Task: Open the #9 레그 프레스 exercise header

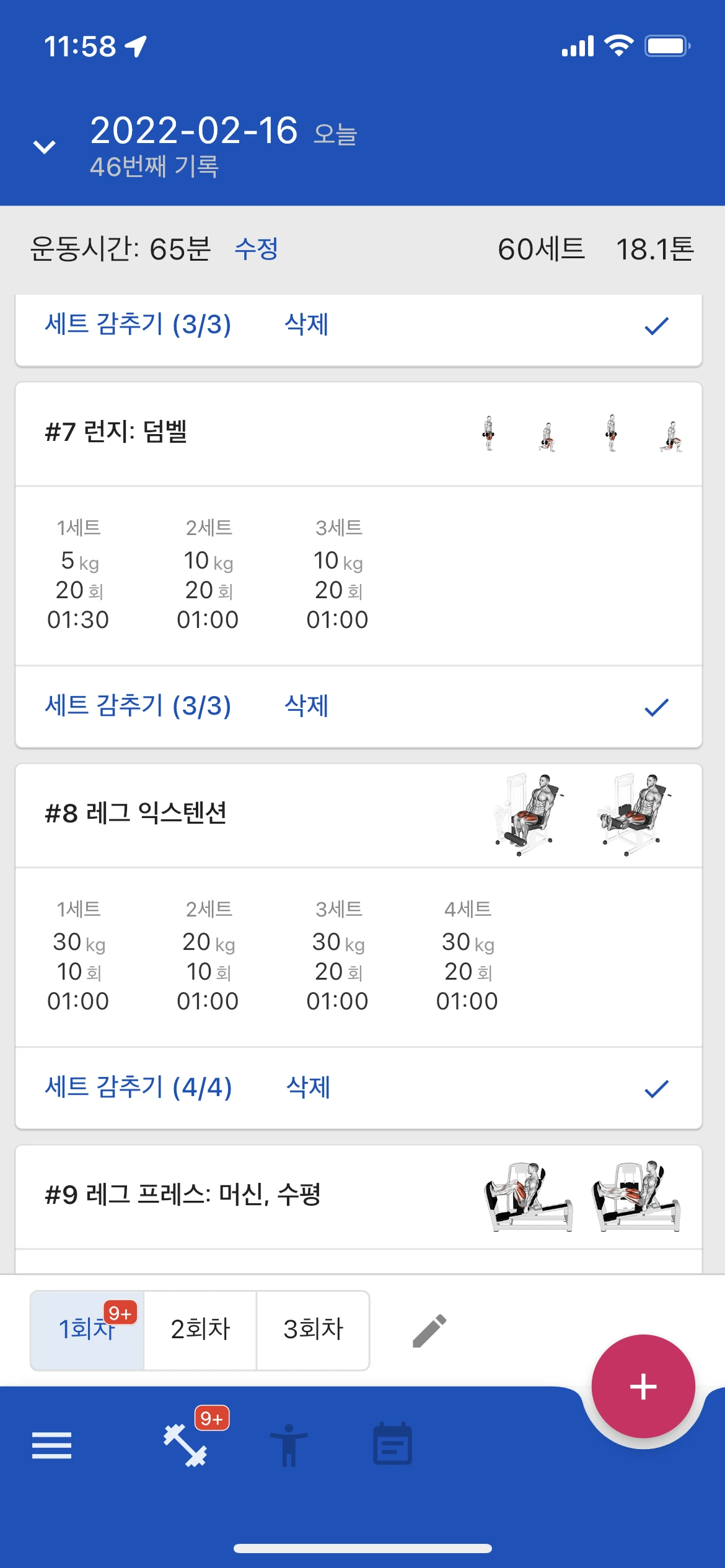Action: (183, 1195)
